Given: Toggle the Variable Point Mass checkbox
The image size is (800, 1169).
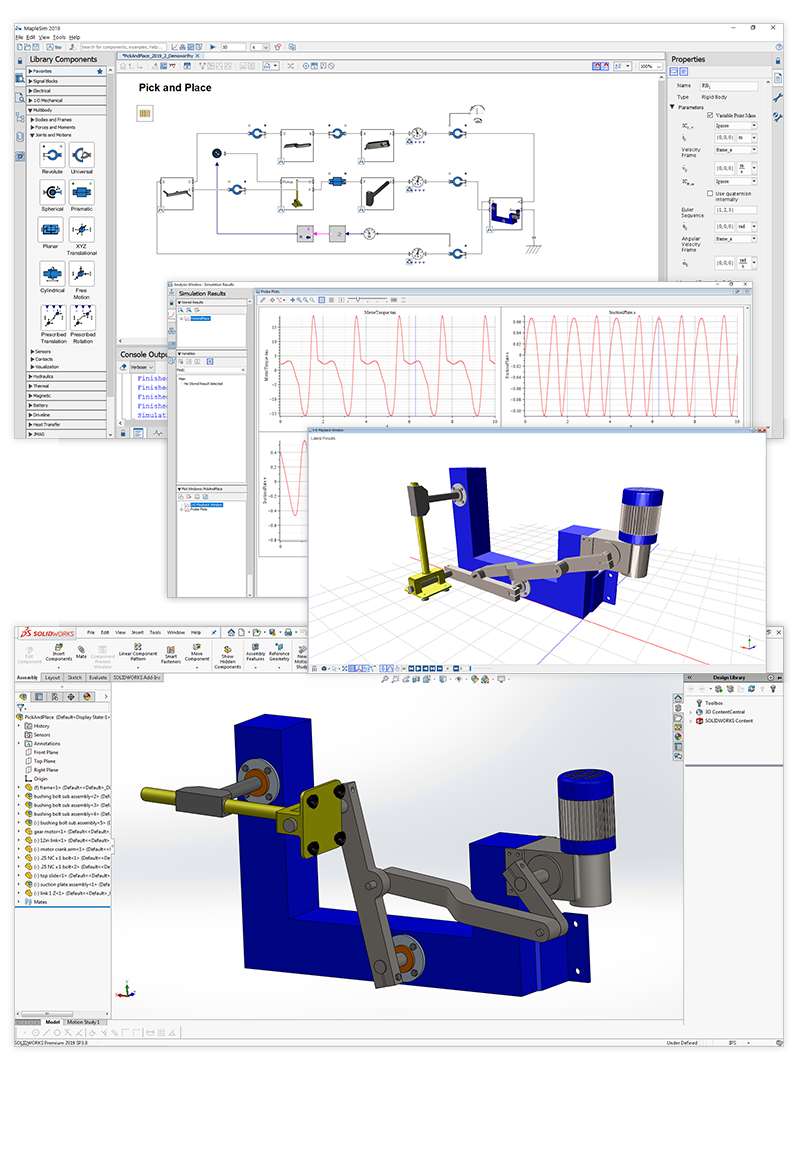Looking at the screenshot, I should tap(710, 116).
